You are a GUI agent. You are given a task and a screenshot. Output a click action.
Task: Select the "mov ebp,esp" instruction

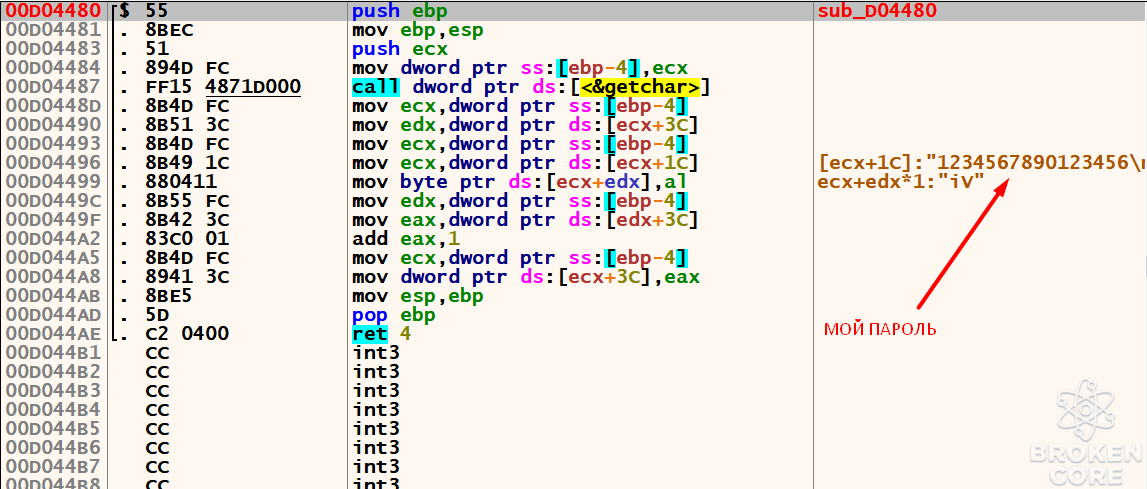click(418, 31)
